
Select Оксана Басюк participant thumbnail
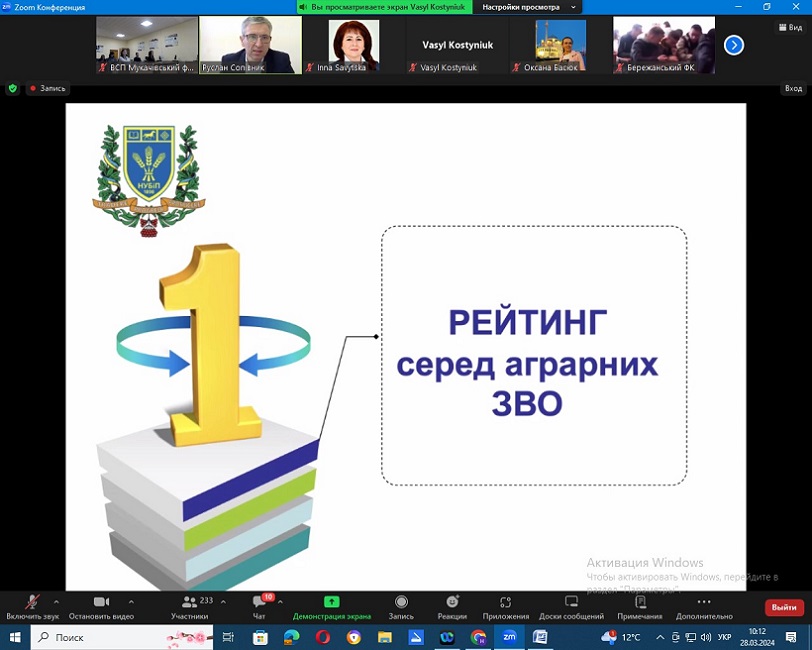pyautogui.click(x=561, y=45)
